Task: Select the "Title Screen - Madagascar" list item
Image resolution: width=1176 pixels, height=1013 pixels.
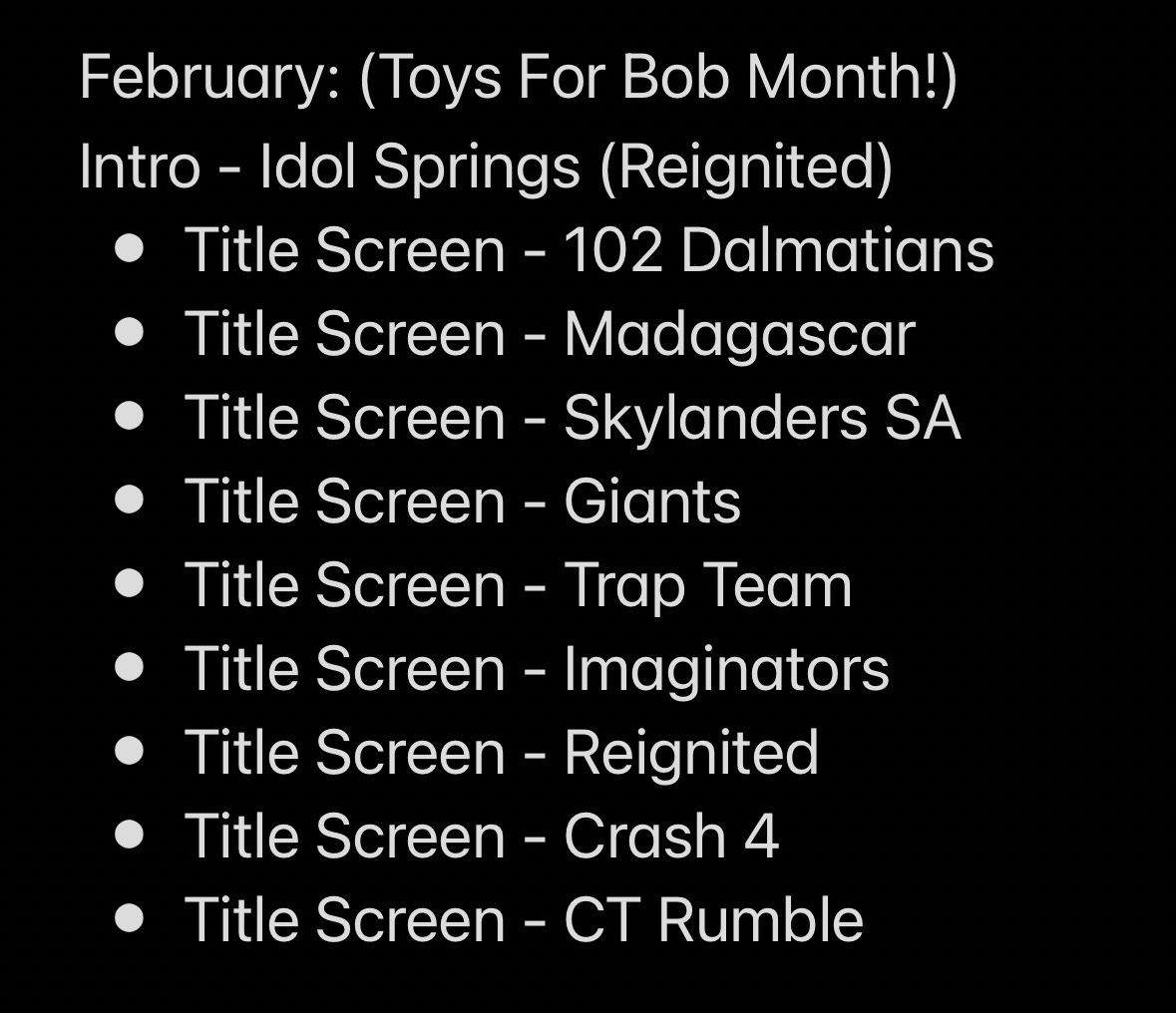Action: [x=549, y=333]
